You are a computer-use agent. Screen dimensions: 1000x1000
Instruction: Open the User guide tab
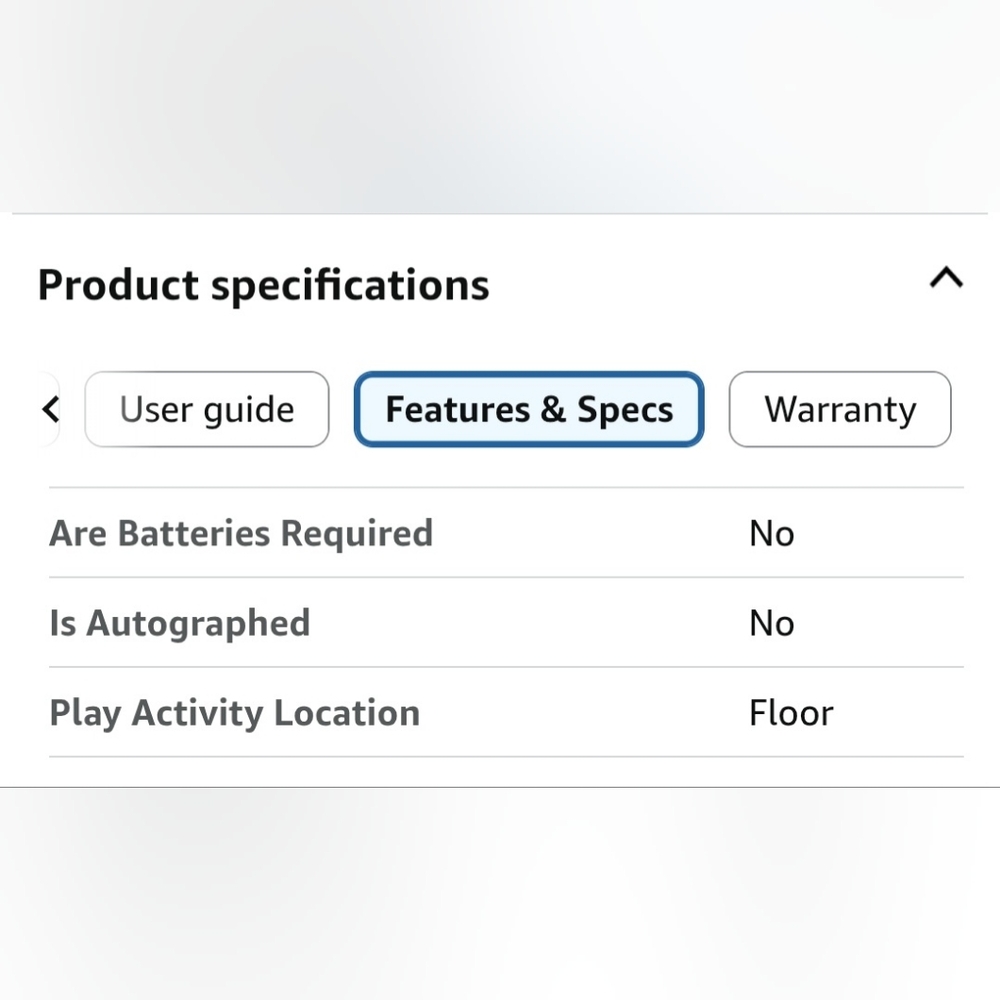(207, 409)
